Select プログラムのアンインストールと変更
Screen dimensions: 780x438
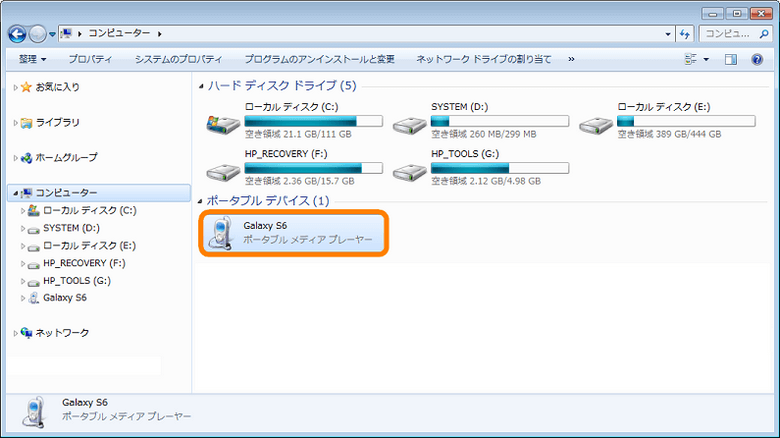[x=319, y=59]
